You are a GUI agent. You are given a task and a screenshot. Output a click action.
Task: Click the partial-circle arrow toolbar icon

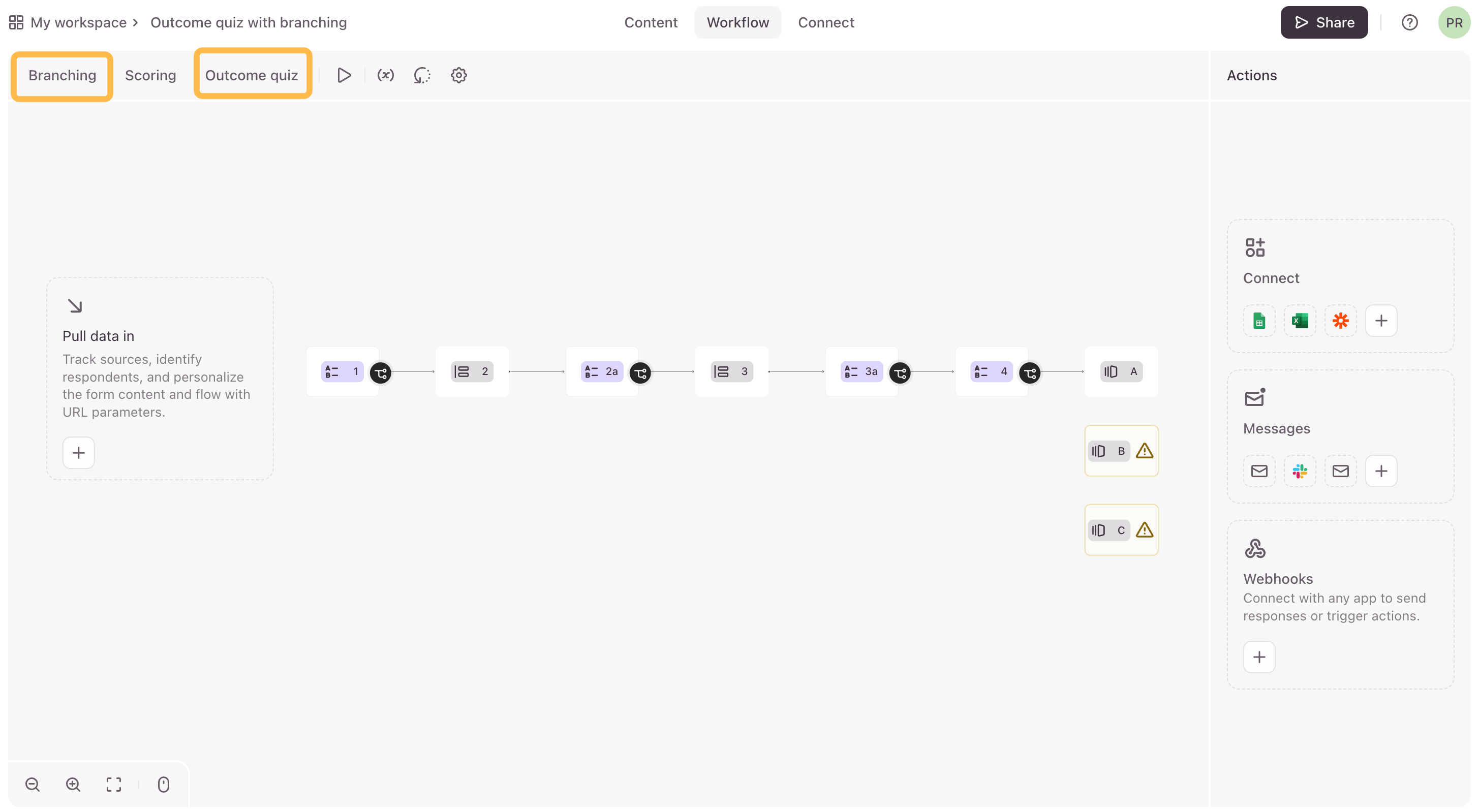pyautogui.click(x=422, y=75)
